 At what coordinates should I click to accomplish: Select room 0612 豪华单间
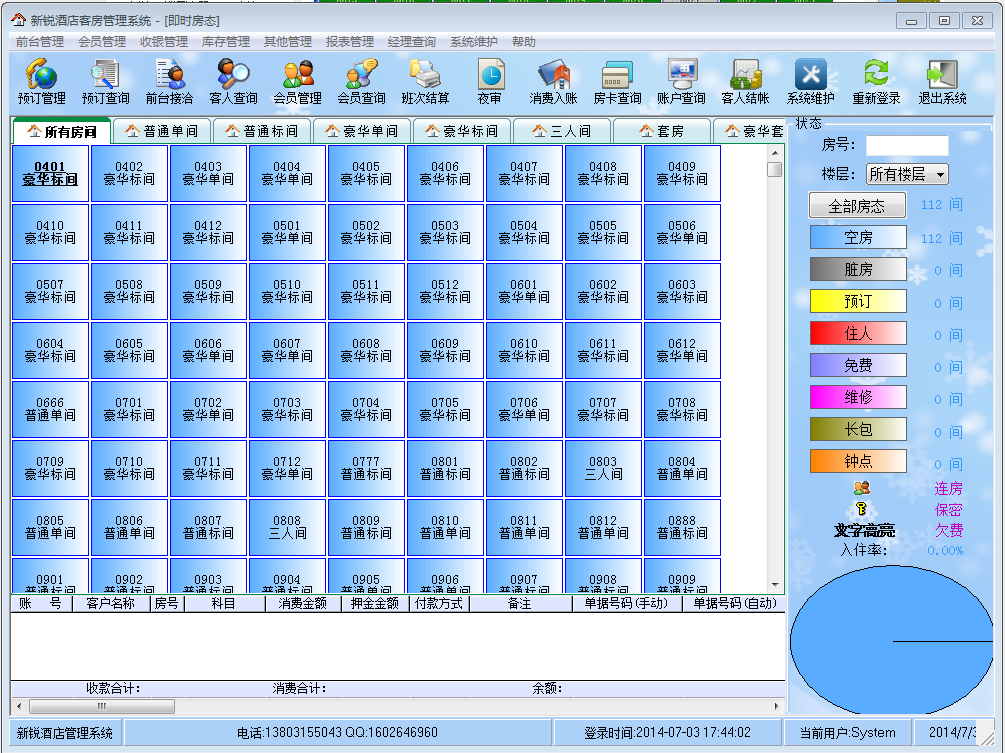tap(682, 350)
